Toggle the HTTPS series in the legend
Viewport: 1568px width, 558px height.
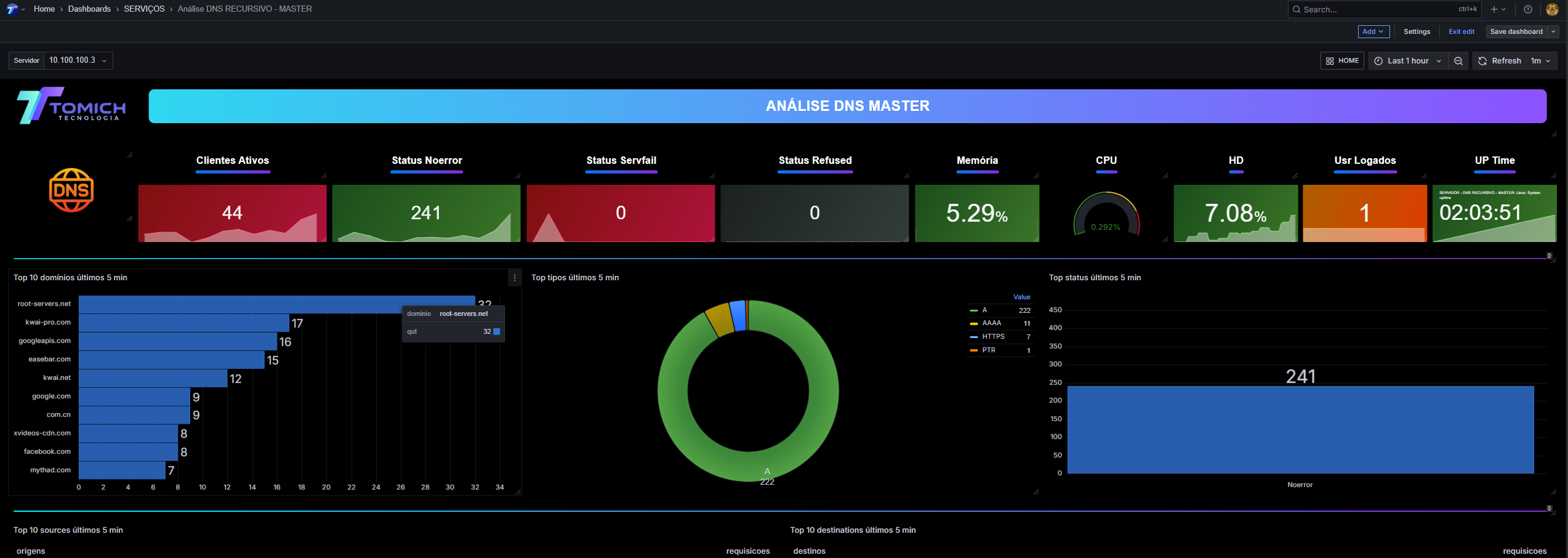point(993,337)
